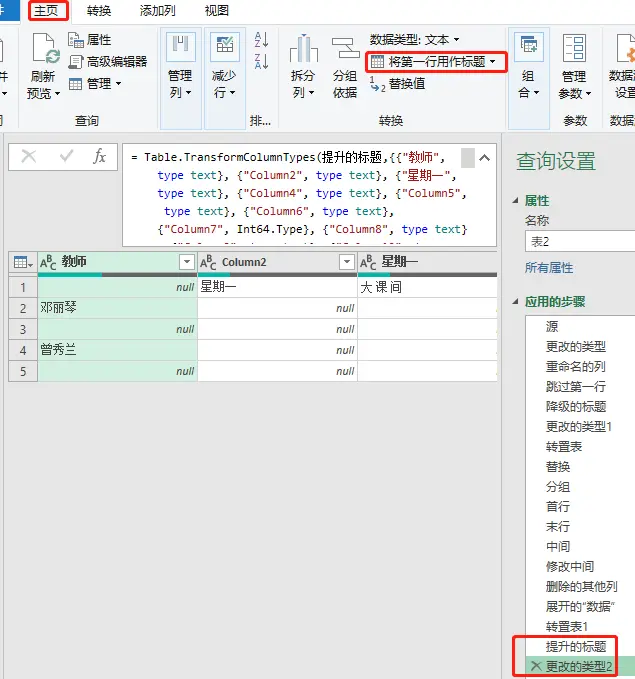Open the 管理 dropdown in the query group
Screen dimensions: 635x679
point(94,84)
